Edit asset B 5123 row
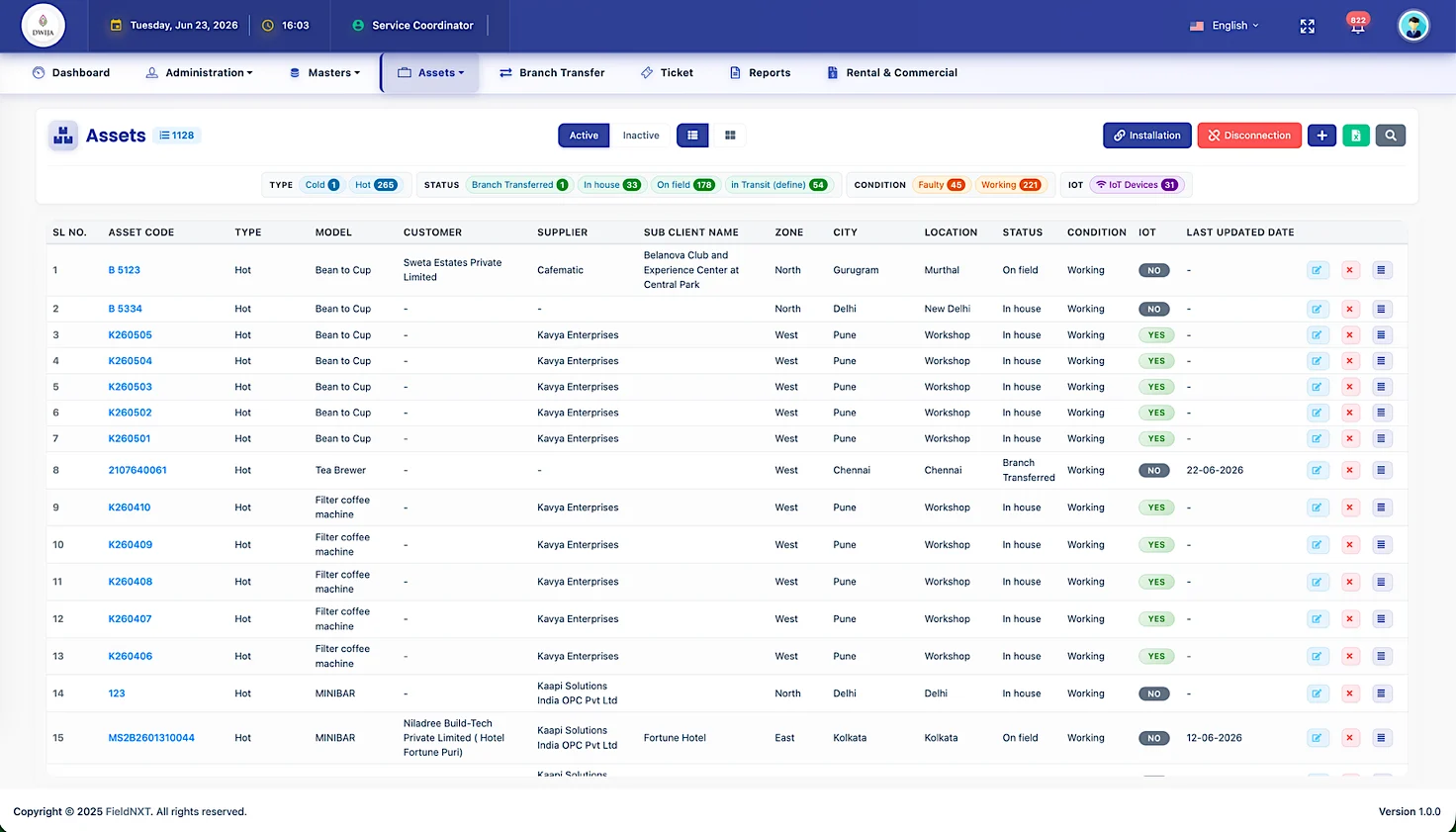The image size is (1456, 832). [1318, 270]
